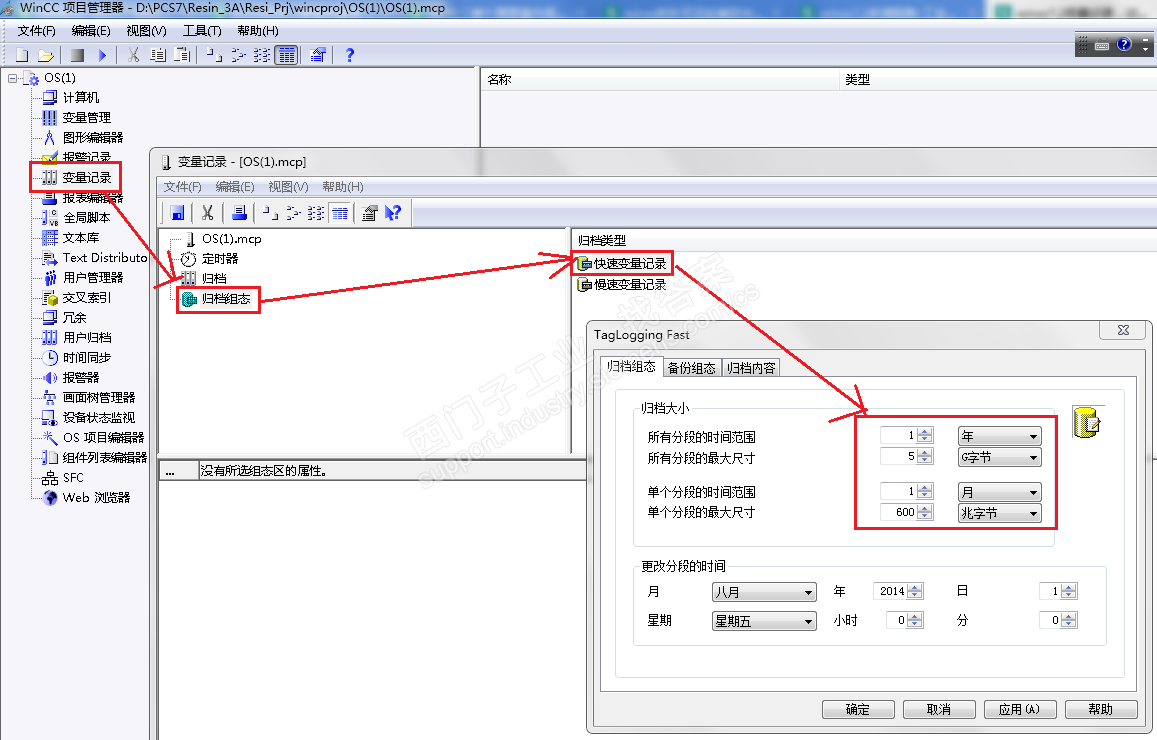Click the 5 max size input field
The image size is (1157, 740).
pos(899,457)
